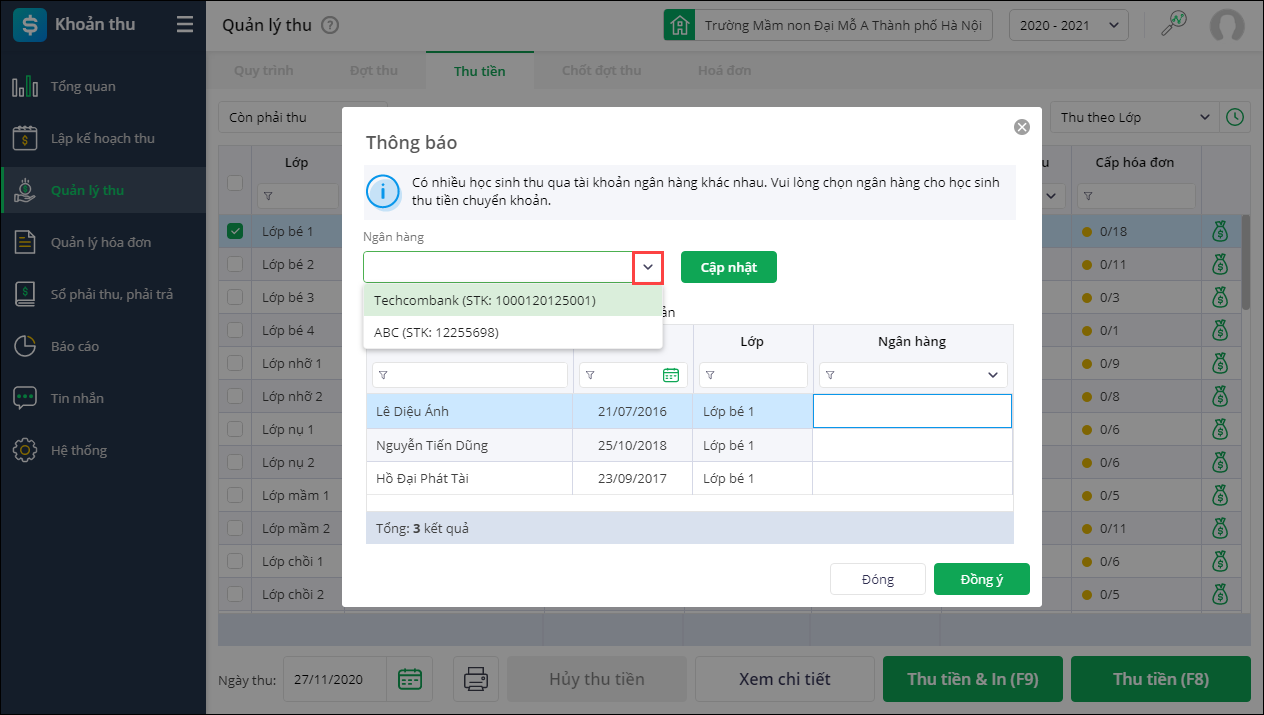The width and height of the screenshot is (1264, 715).
Task: Tick the Lớp bé 2 row checkbox
Action: pos(235,265)
